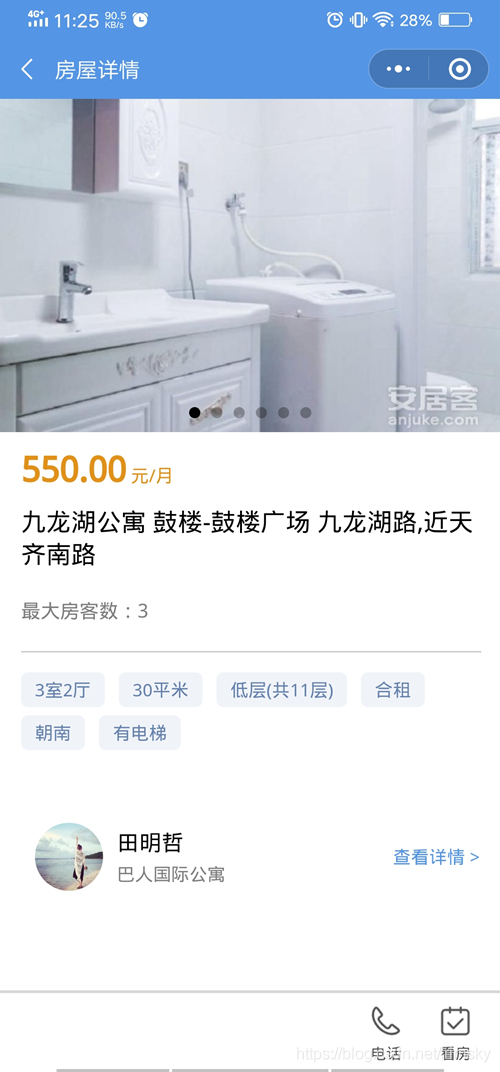Select the last carousel dot
This screenshot has height=1072, width=500.
click(306, 412)
